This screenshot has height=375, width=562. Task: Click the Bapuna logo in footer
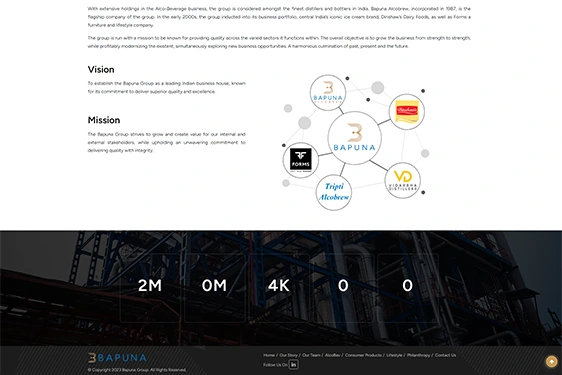coord(117,357)
